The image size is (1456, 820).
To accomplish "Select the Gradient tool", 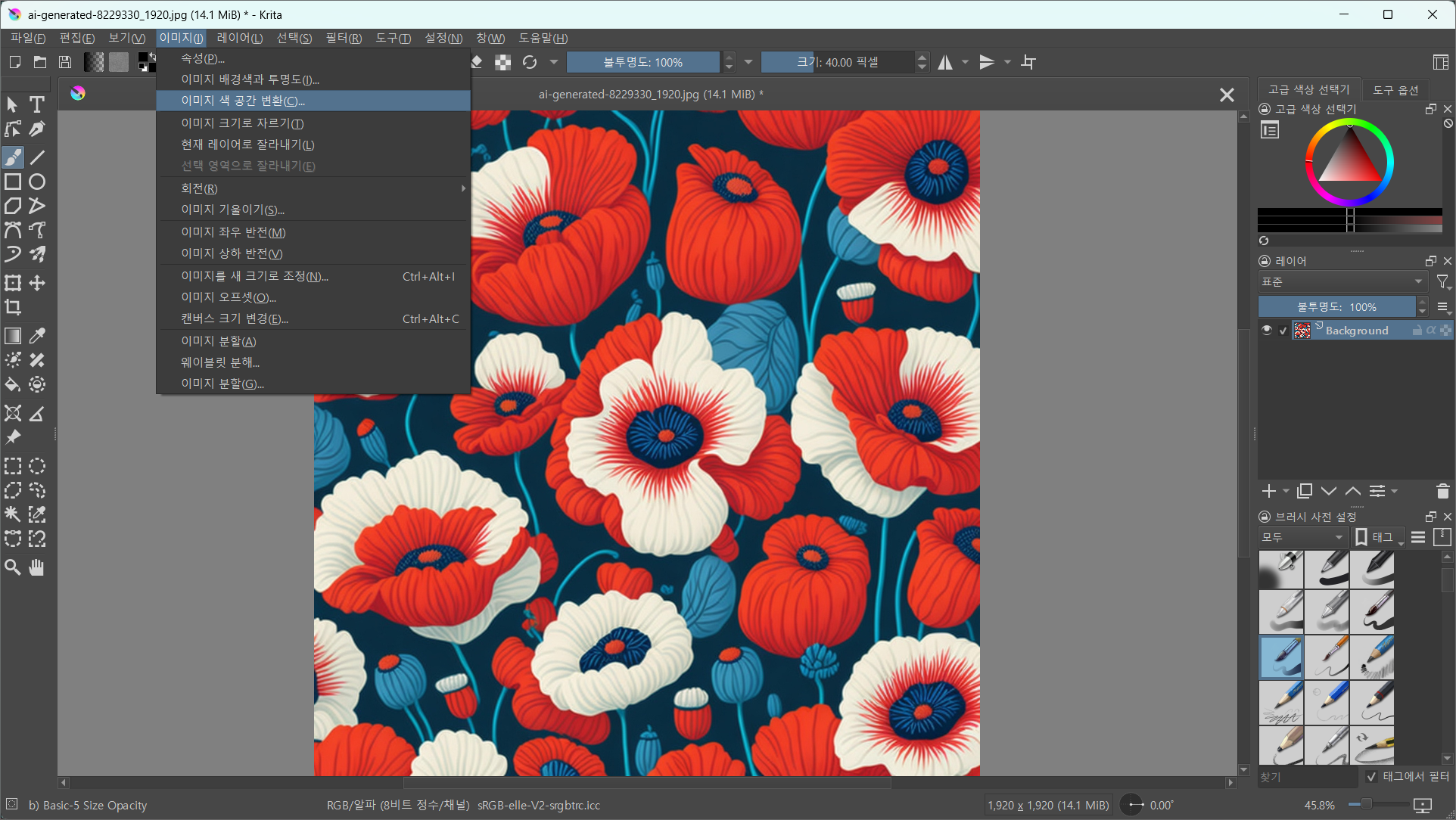I will pyautogui.click(x=13, y=336).
